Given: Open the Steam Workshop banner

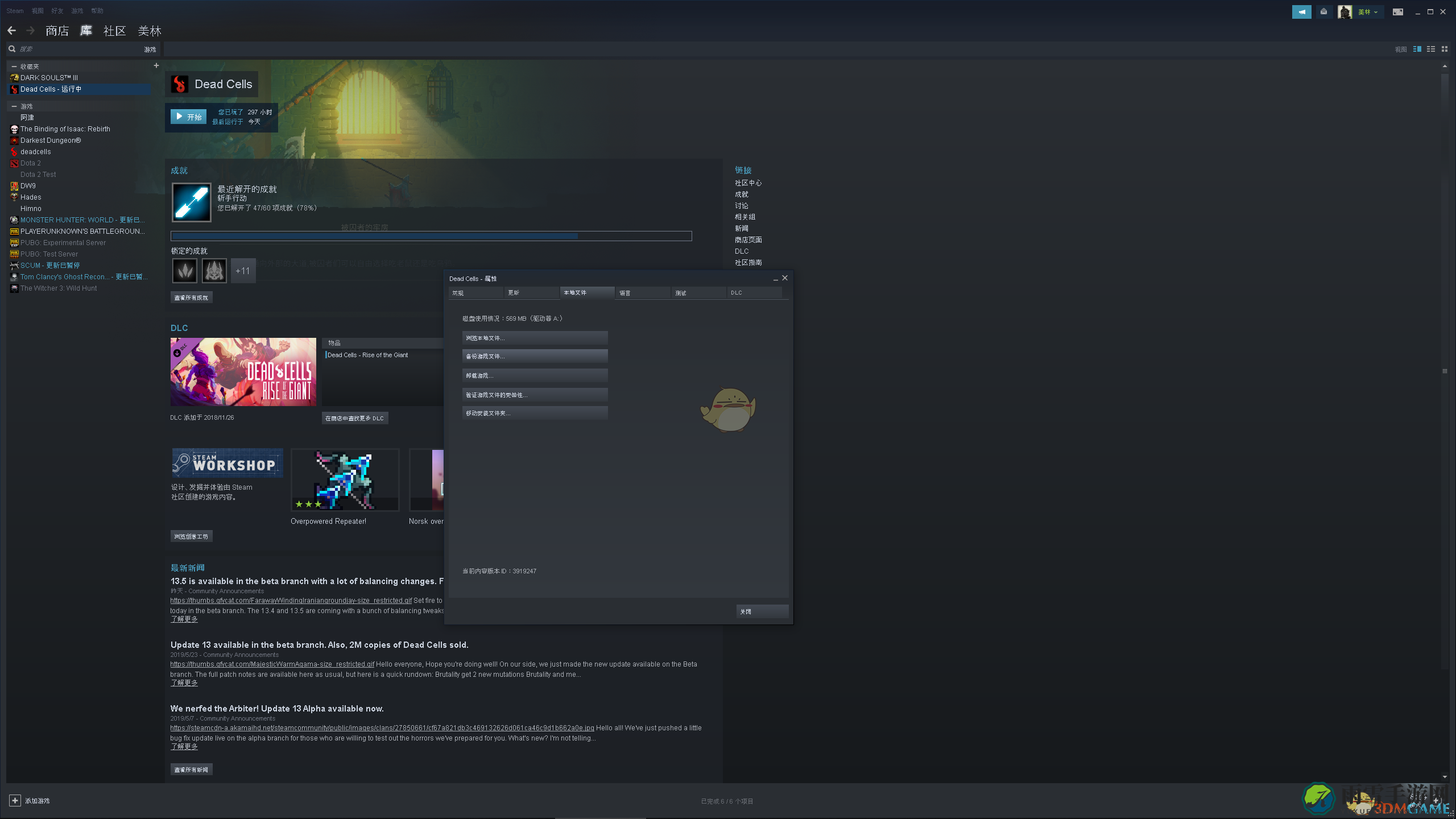Looking at the screenshot, I should tap(227, 463).
